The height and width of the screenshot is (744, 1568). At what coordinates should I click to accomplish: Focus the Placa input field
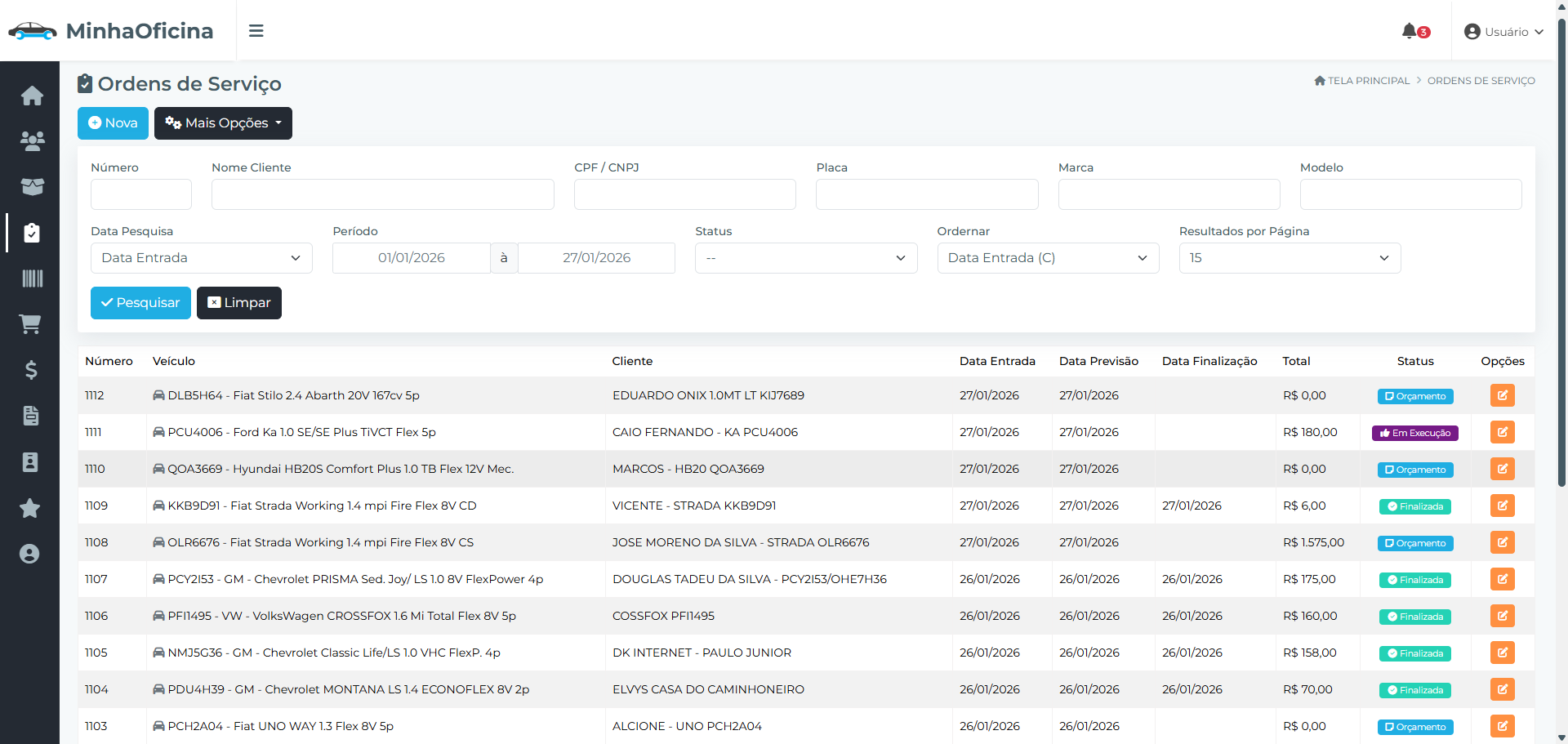pos(927,194)
